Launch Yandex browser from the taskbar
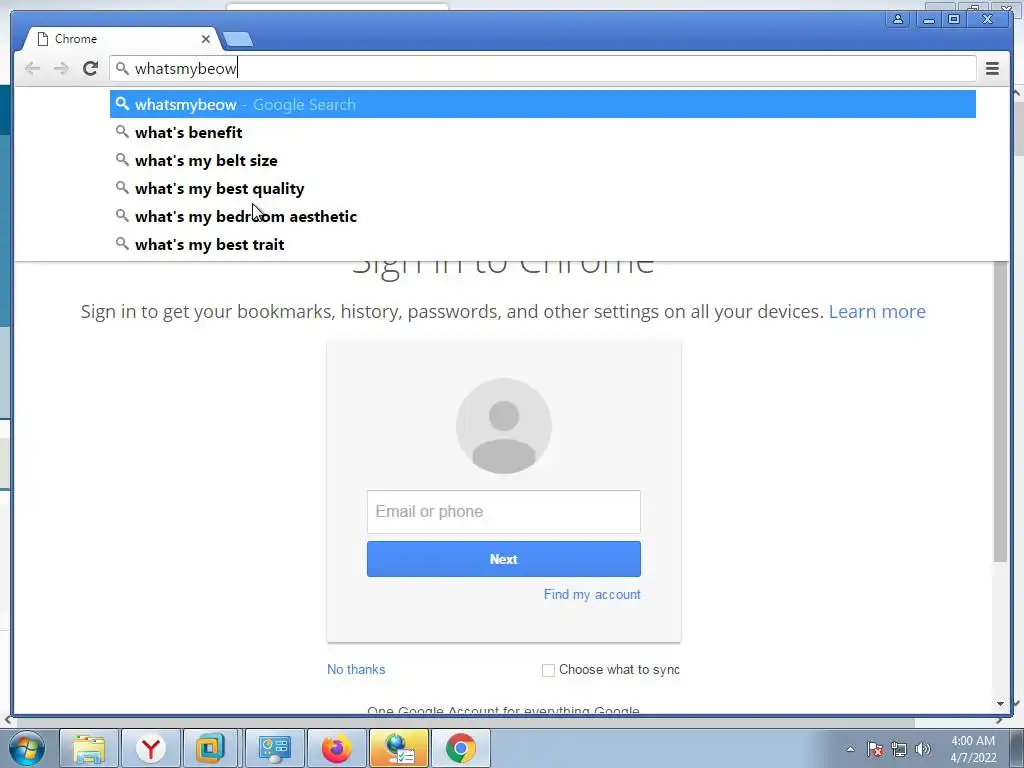Viewport: 1024px width, 768px height. [x=151, y=748]
